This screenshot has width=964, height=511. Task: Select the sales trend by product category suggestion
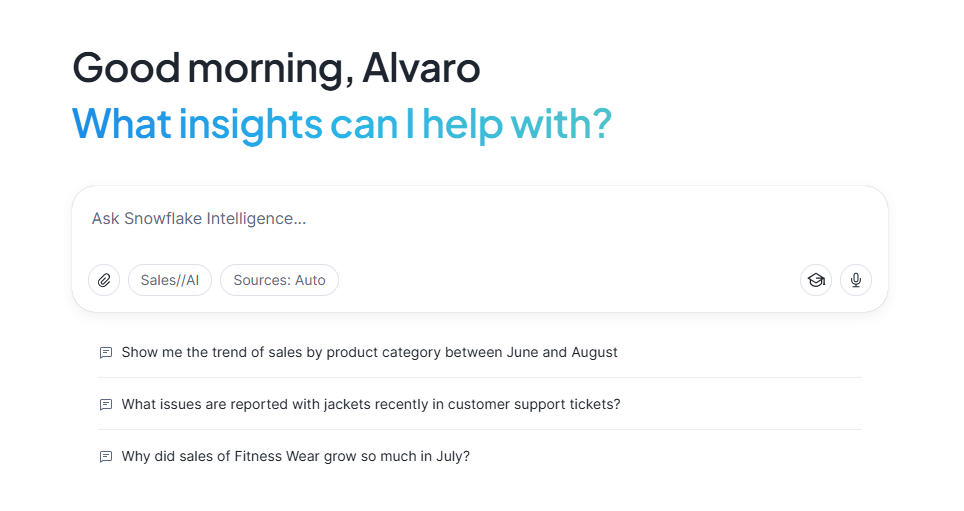point(369,352)
